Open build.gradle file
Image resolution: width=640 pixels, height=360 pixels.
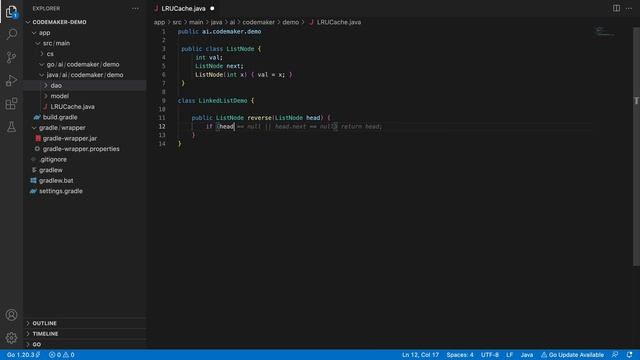click(60, 117)
